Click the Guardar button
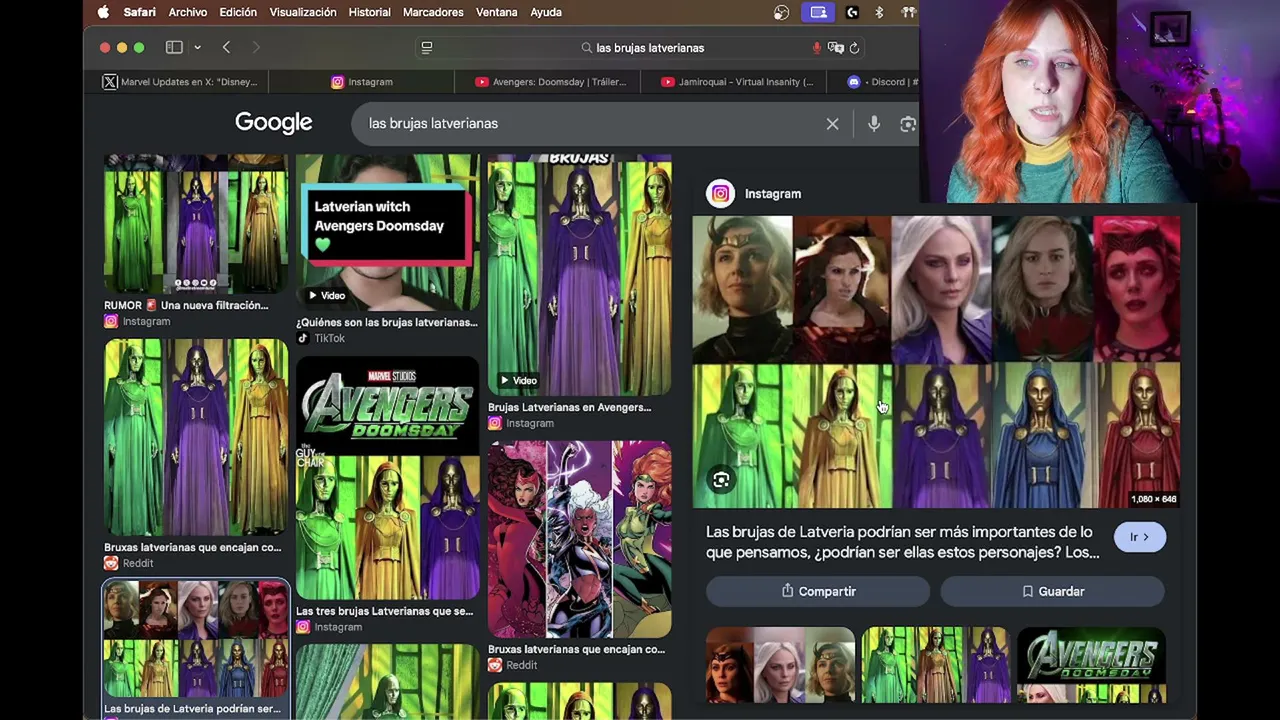The height and width of the screenshot is (720, 1280). click(x=1052, y=591)
